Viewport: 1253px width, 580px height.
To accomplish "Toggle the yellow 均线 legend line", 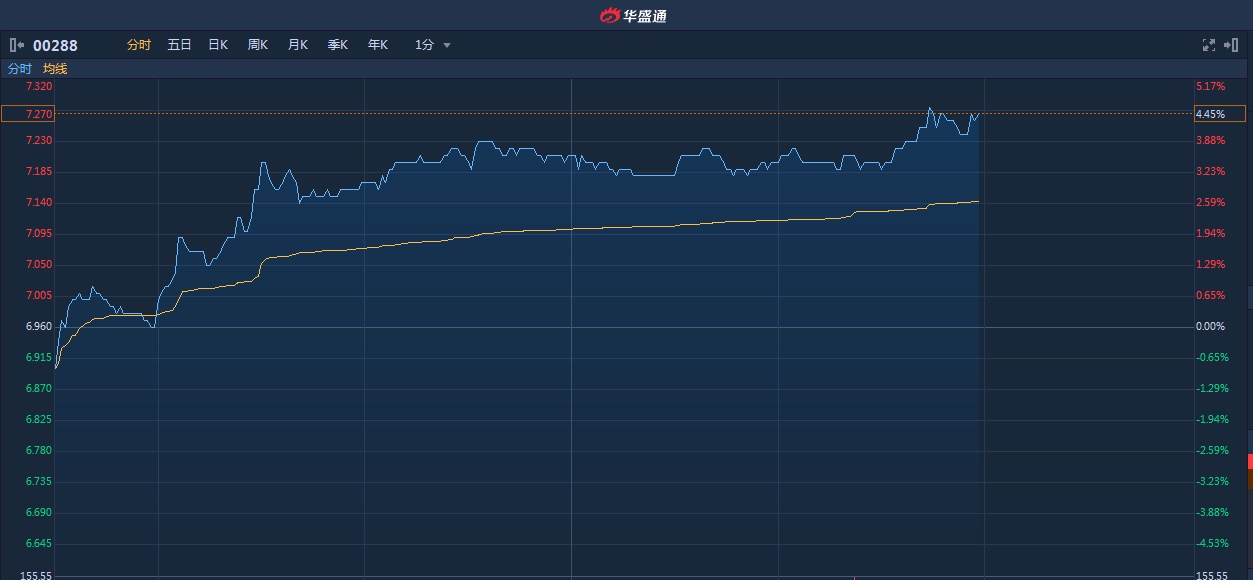I will [x=55, y=69].
